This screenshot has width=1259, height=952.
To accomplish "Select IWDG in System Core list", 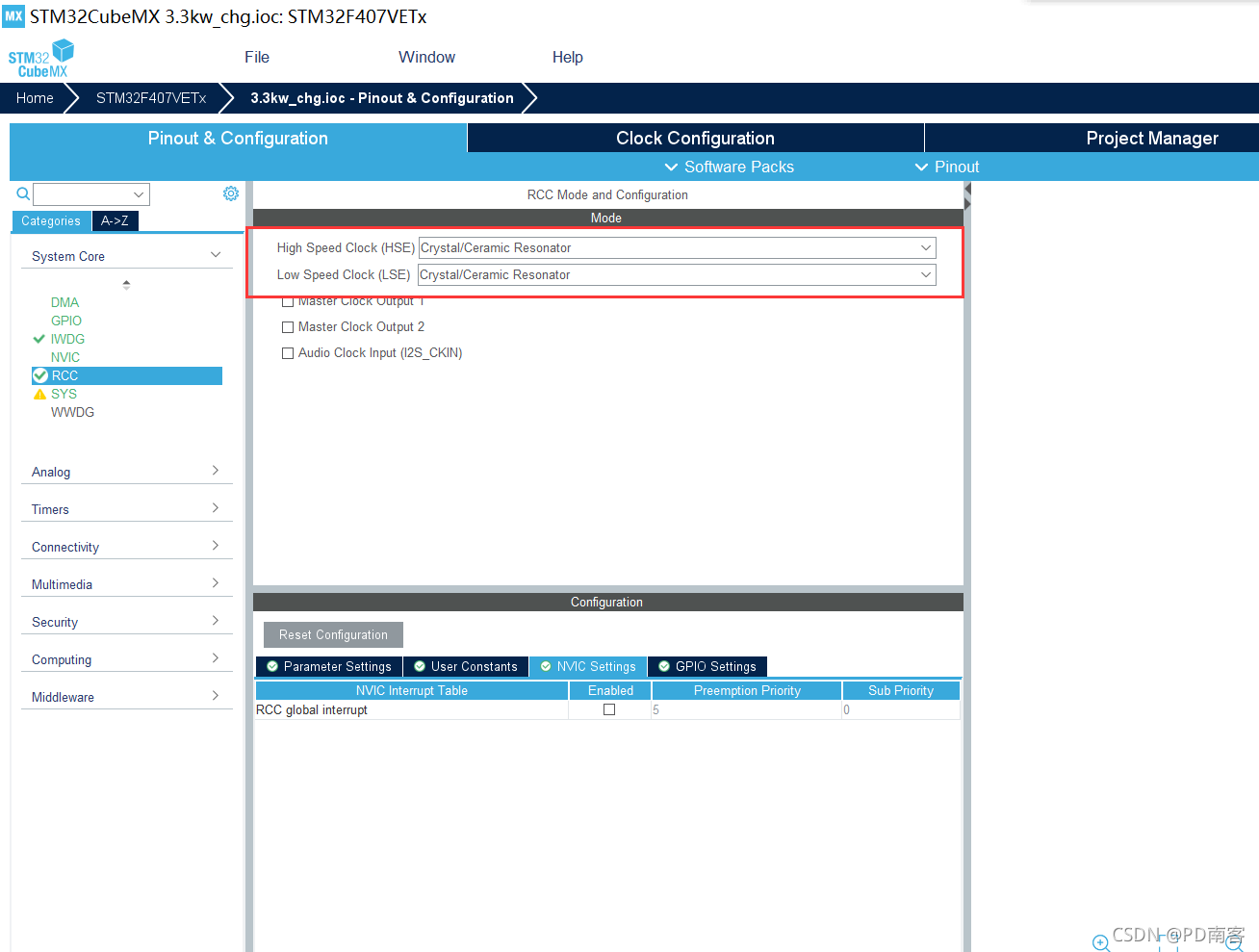I will point(67,339).
